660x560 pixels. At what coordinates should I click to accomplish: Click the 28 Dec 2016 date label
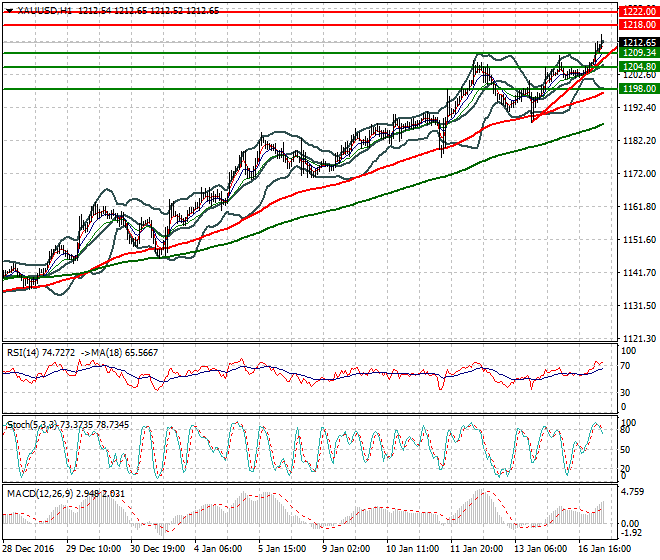click(x=28, y=549)
